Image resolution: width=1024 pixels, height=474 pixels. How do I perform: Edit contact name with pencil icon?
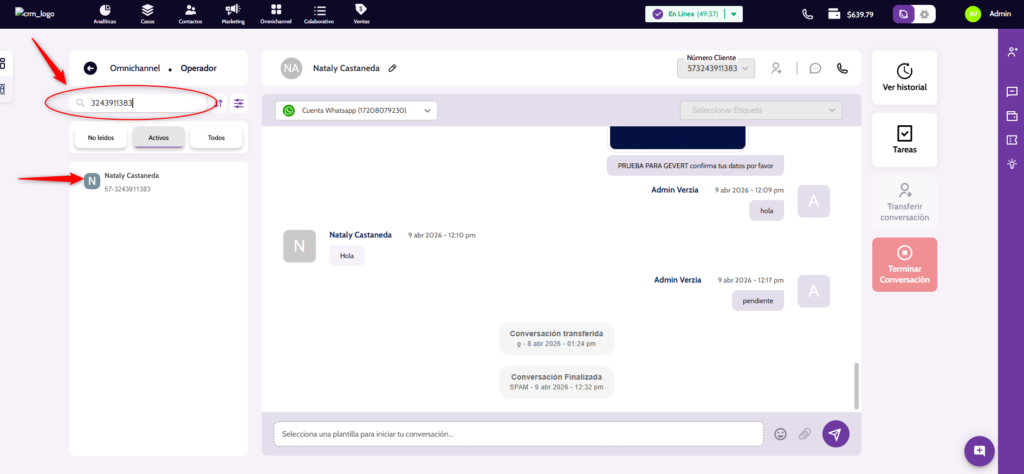coord(393,68)
